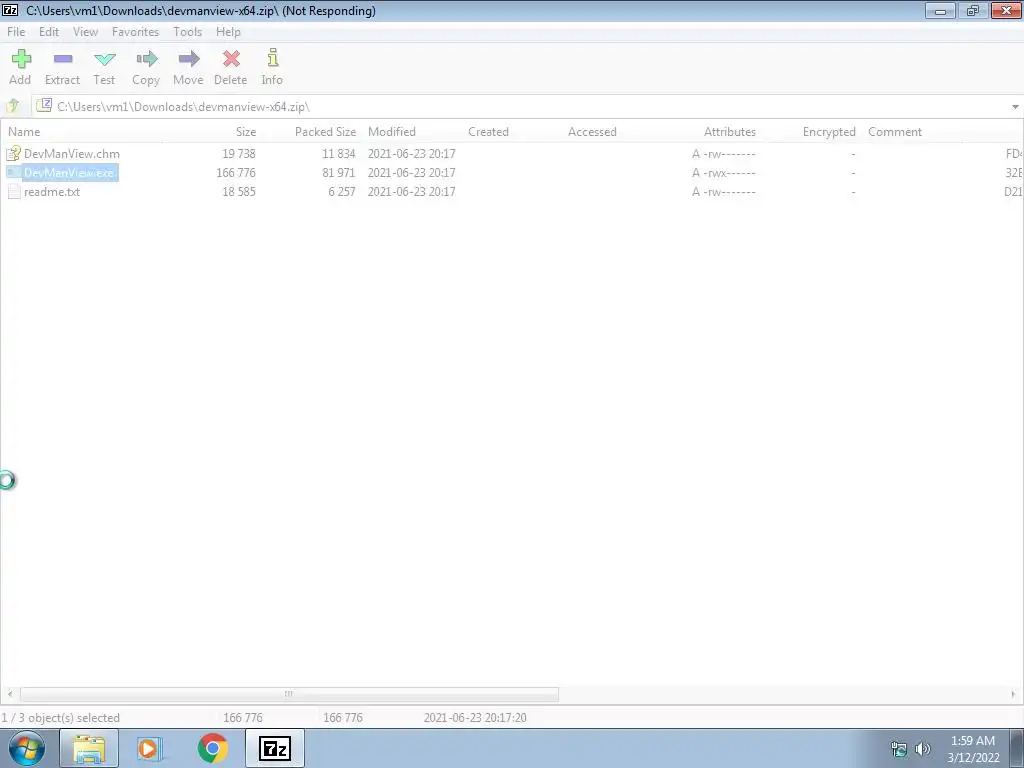Expand the address bar path dropdown
The height and width of the screenshot is (768, 1024).
coord(1015,106)
